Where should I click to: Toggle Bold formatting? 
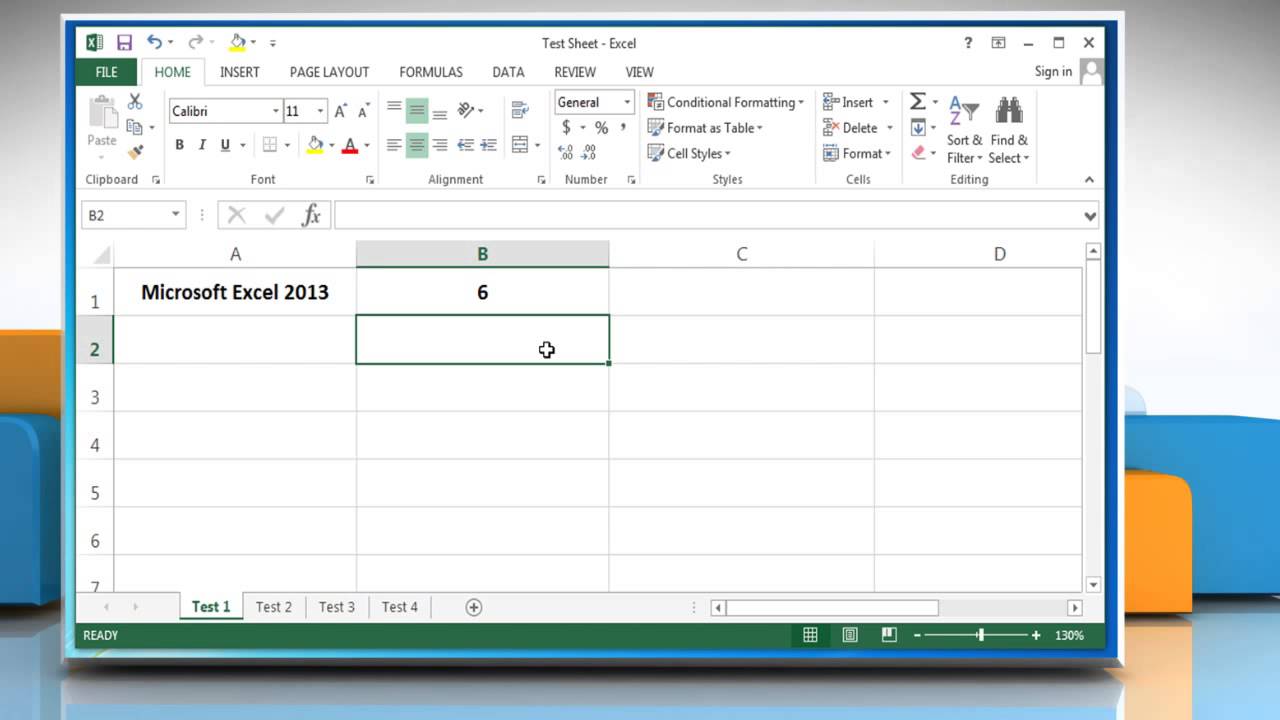point(180,145)
